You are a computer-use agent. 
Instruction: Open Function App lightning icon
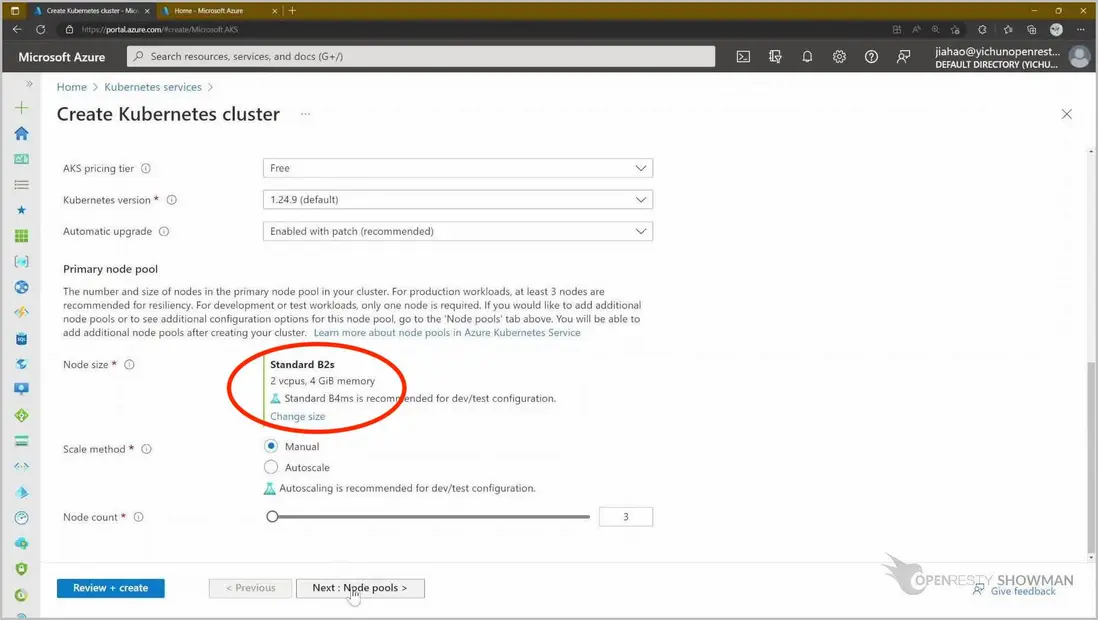(22, 312)
